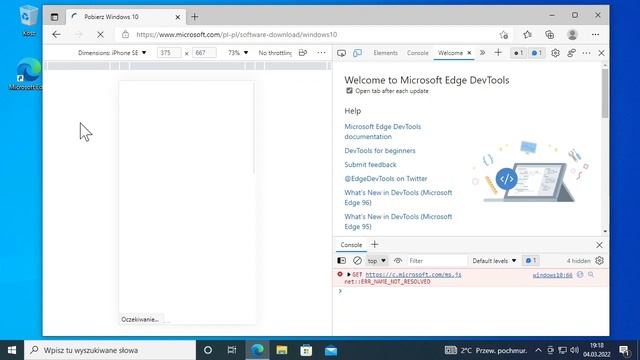The width and height of the screenshot is (640, 360).
Task: Open DevTools settings gear
Action: tap(555, 53)
